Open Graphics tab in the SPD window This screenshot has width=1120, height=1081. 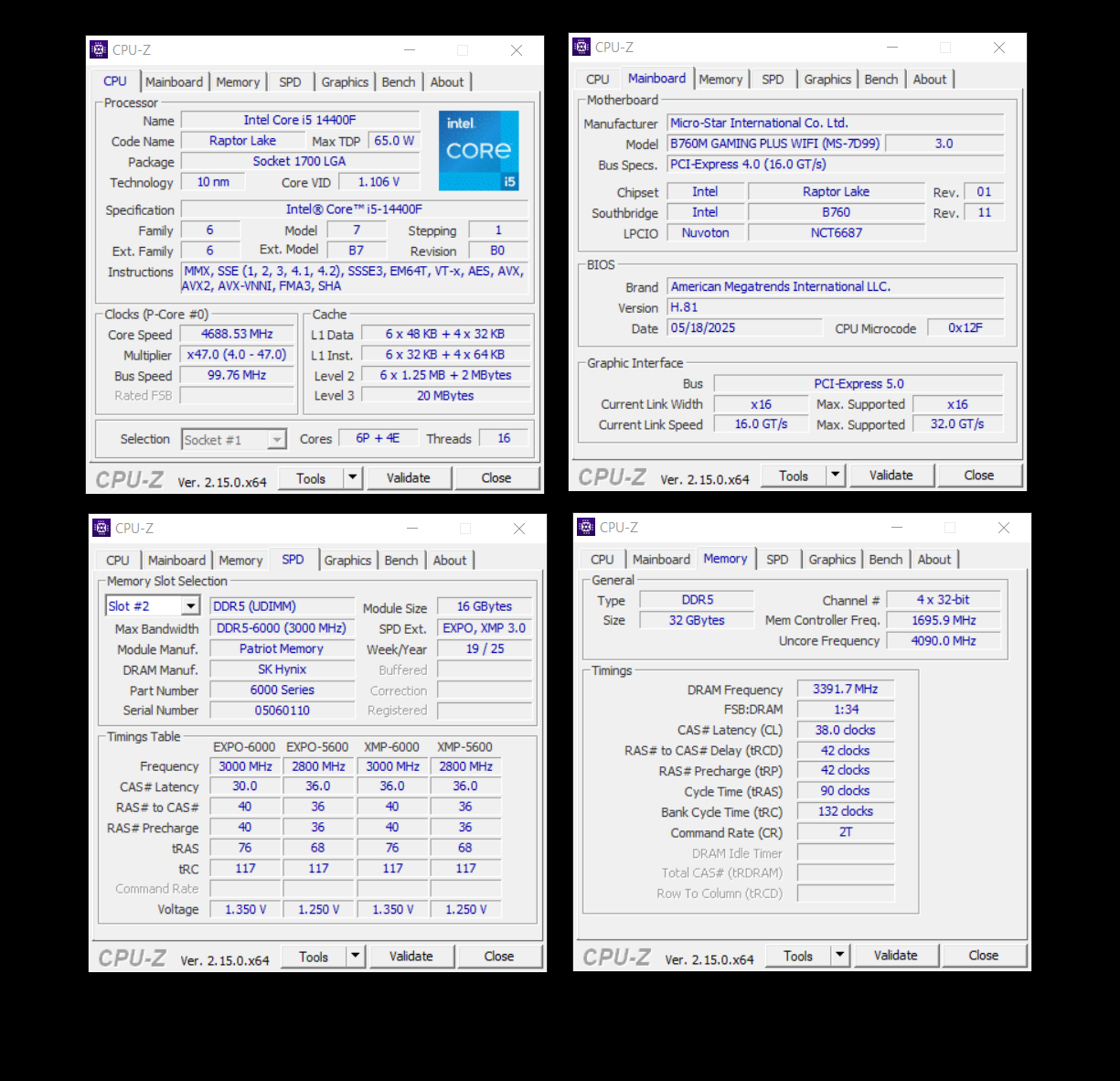point(347,561)
